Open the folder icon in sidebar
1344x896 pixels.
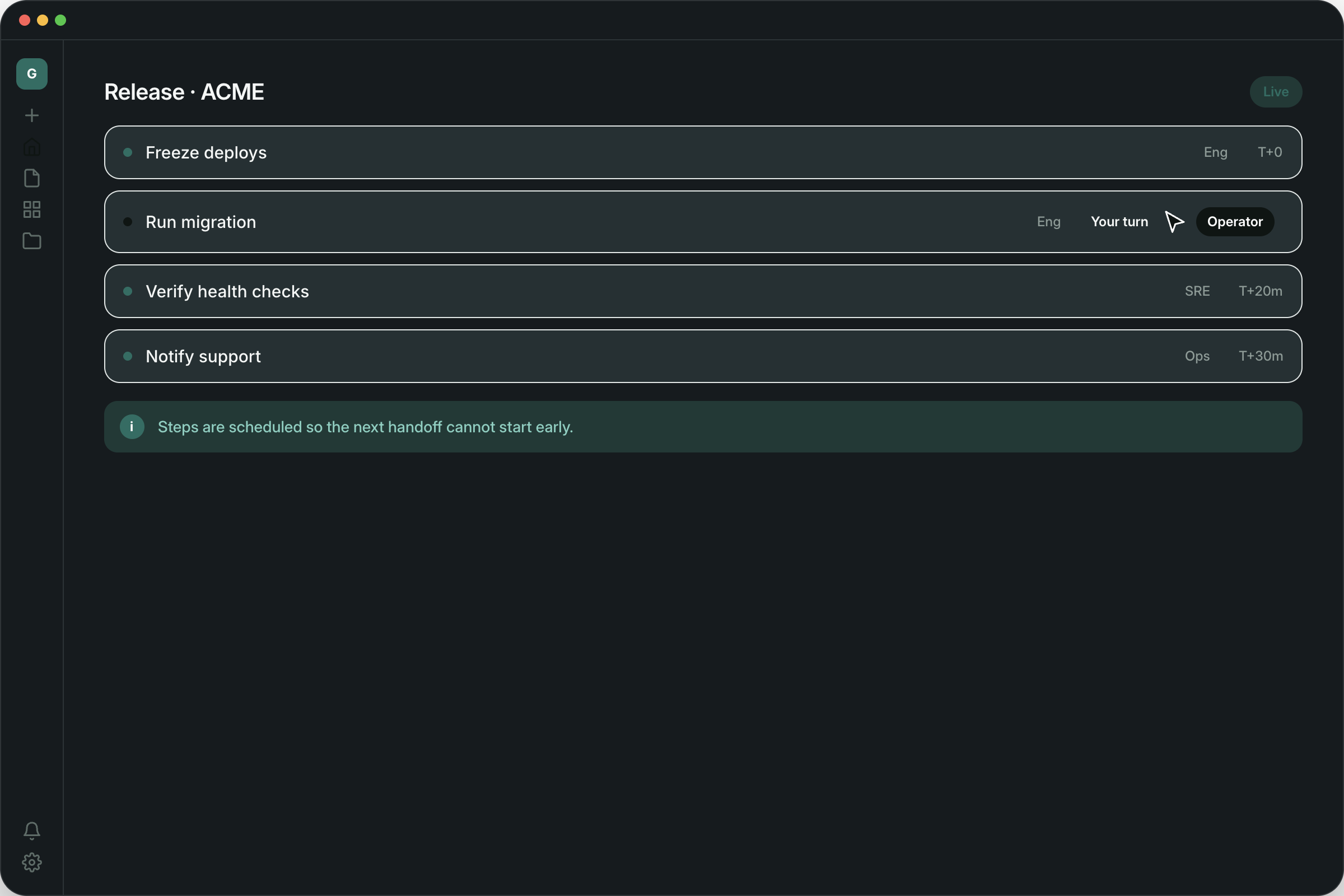click(x=31, y=241)
